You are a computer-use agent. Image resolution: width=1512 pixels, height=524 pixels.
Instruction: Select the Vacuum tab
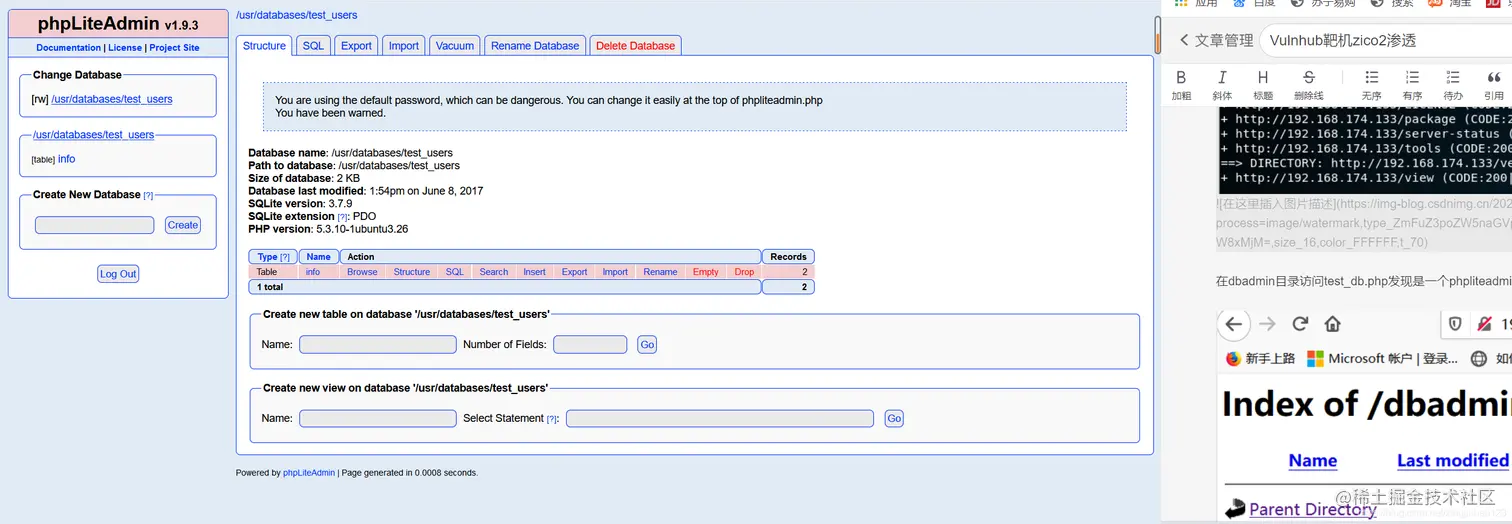(455, 45)
